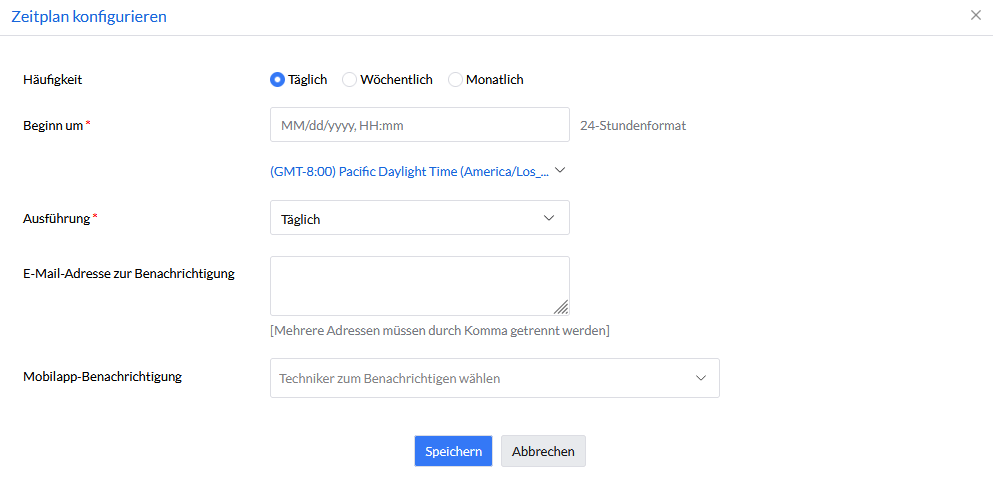
Task: Select the Täglich frequency radio button
Action: point(277,80)
